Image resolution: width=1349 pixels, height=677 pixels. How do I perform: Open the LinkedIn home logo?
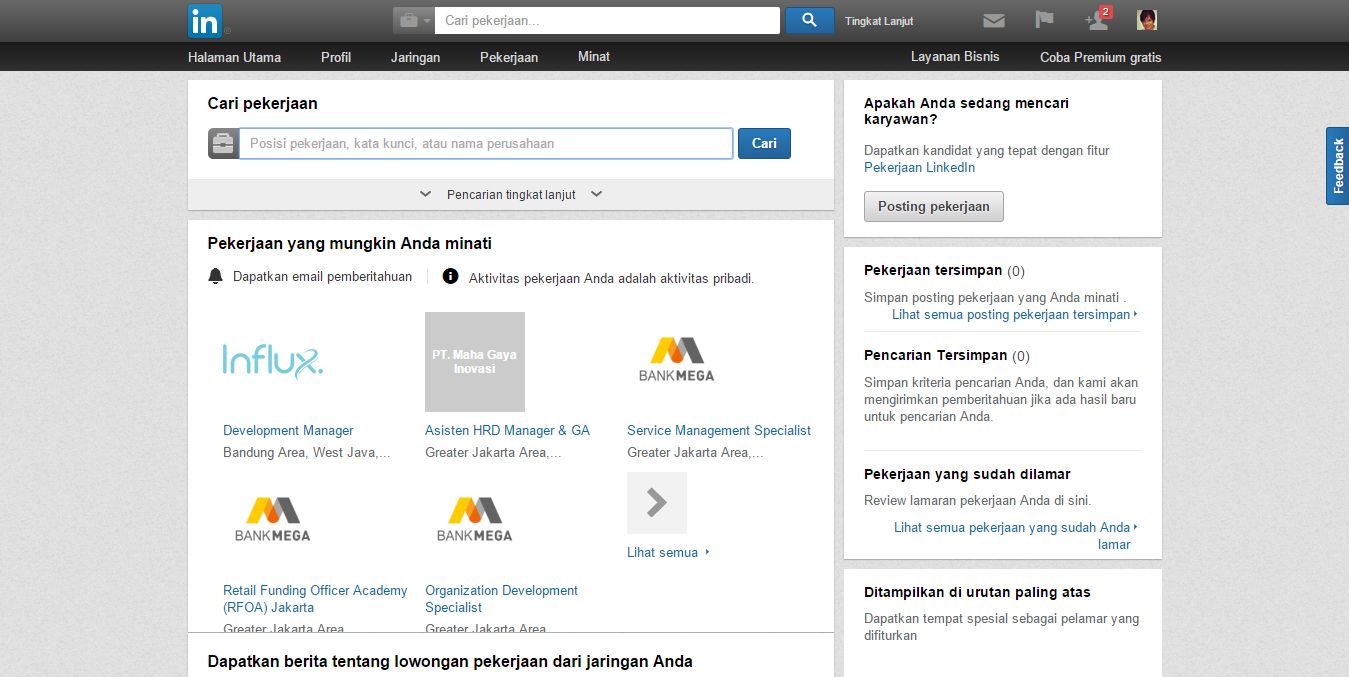pos(205,20)
